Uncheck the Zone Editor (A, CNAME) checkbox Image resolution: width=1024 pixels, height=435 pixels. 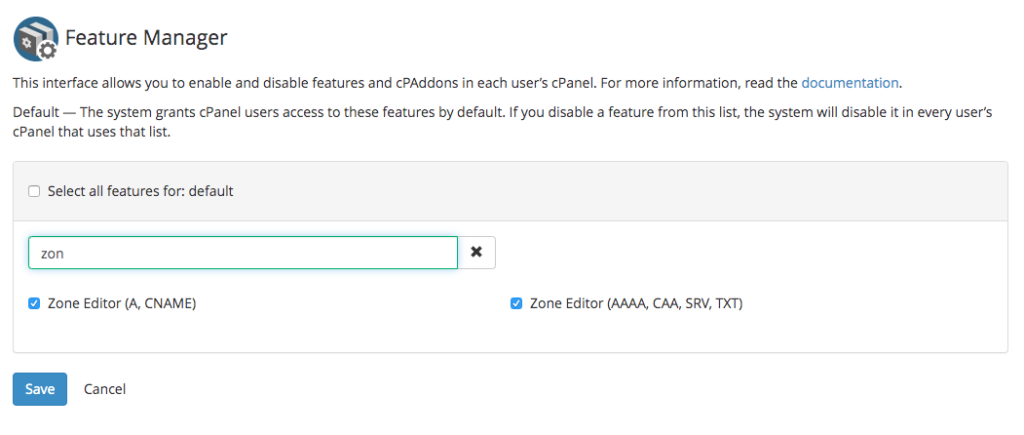tap(34, 303)
